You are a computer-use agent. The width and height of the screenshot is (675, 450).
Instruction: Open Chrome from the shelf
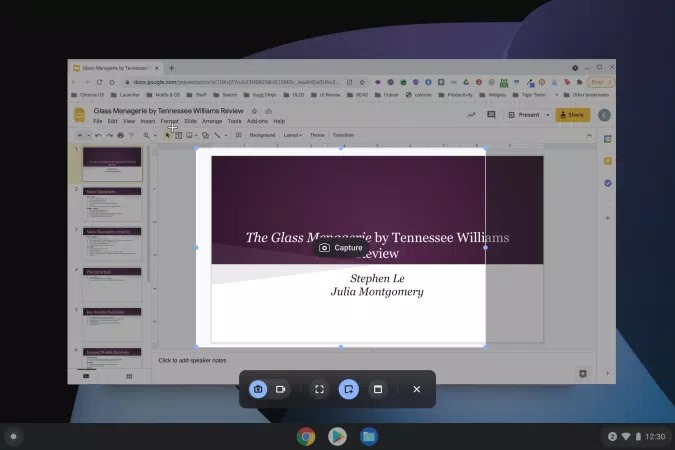tap(306, 436)
